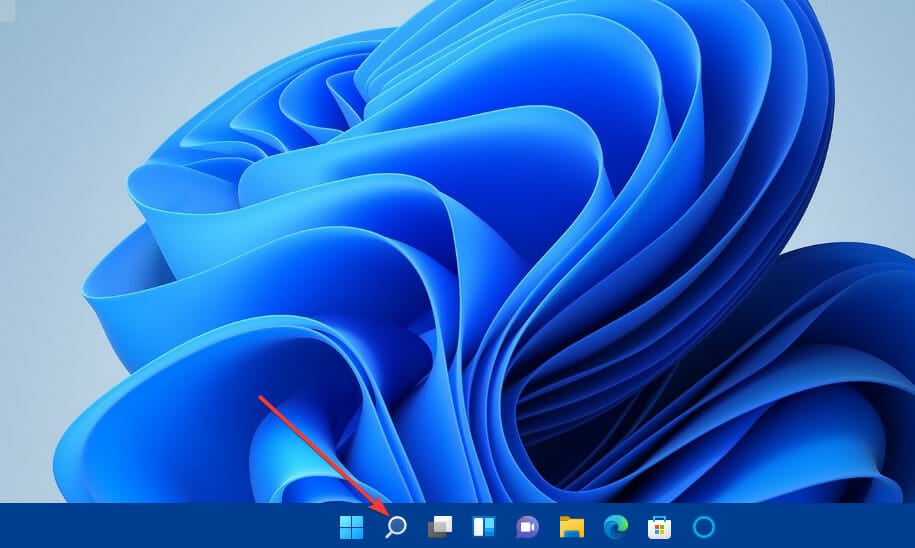Open Task View from the taskbar
Screen dimensions: 915x548
point(439,527)
